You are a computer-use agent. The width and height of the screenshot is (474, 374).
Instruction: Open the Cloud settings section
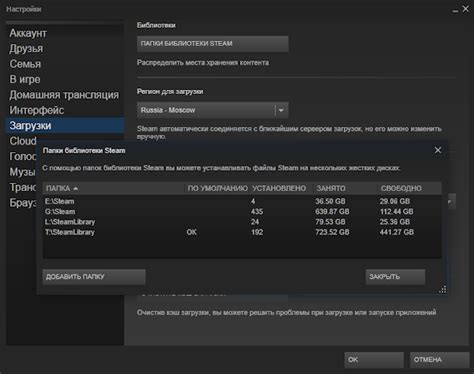pos(22,141)
